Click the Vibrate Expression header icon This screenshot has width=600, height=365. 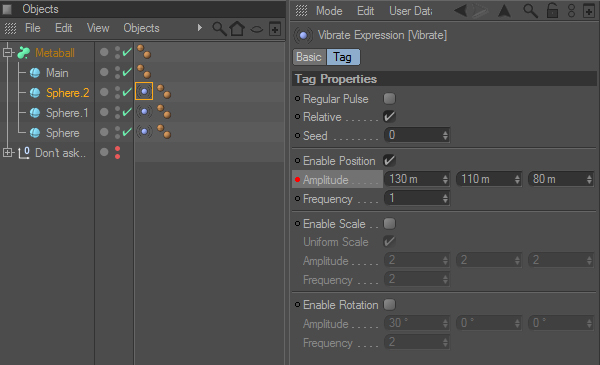pos(303,36)
